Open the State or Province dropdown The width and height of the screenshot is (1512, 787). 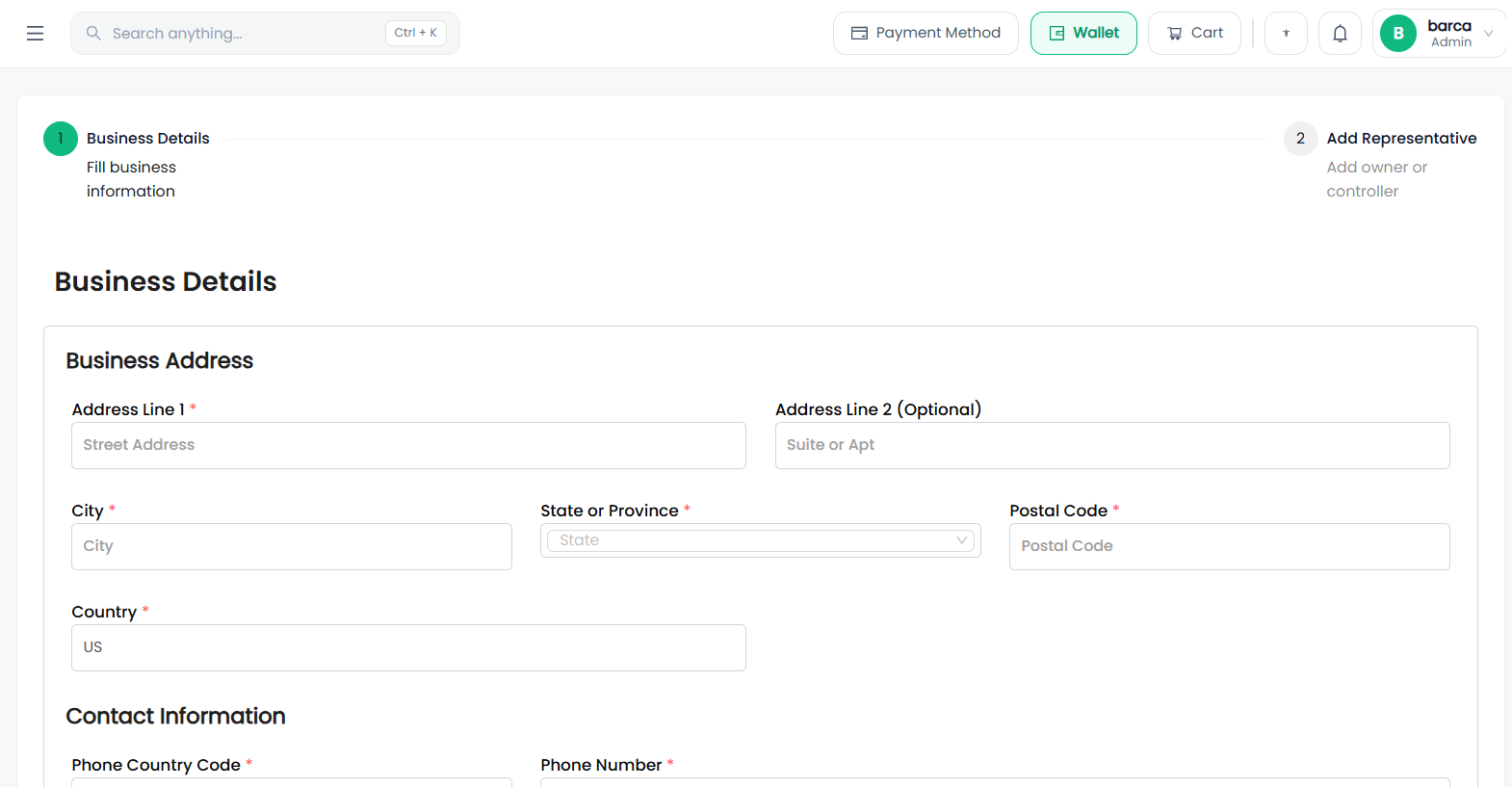tap(761, 540)
